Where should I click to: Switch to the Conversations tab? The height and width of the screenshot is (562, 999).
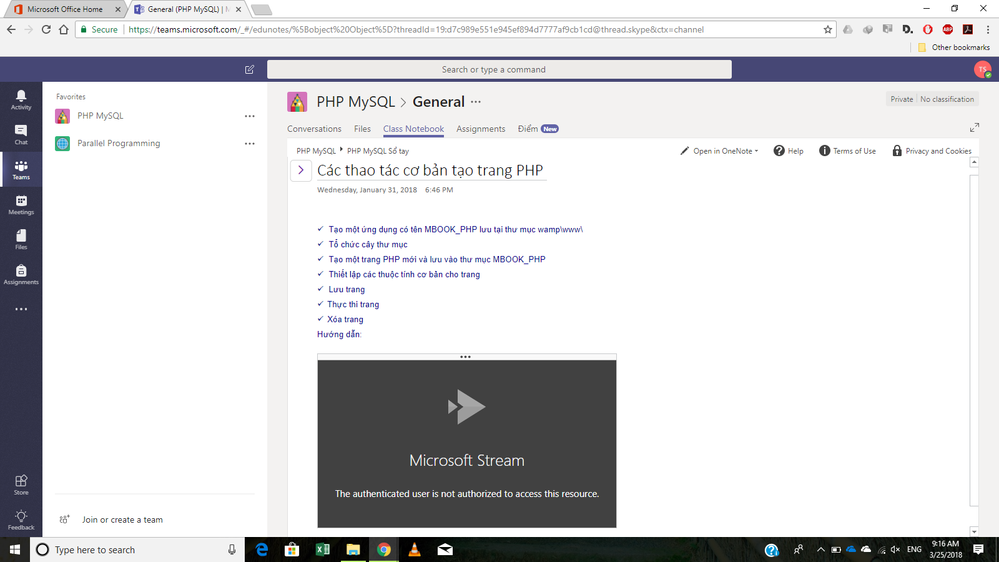(314, 129)
